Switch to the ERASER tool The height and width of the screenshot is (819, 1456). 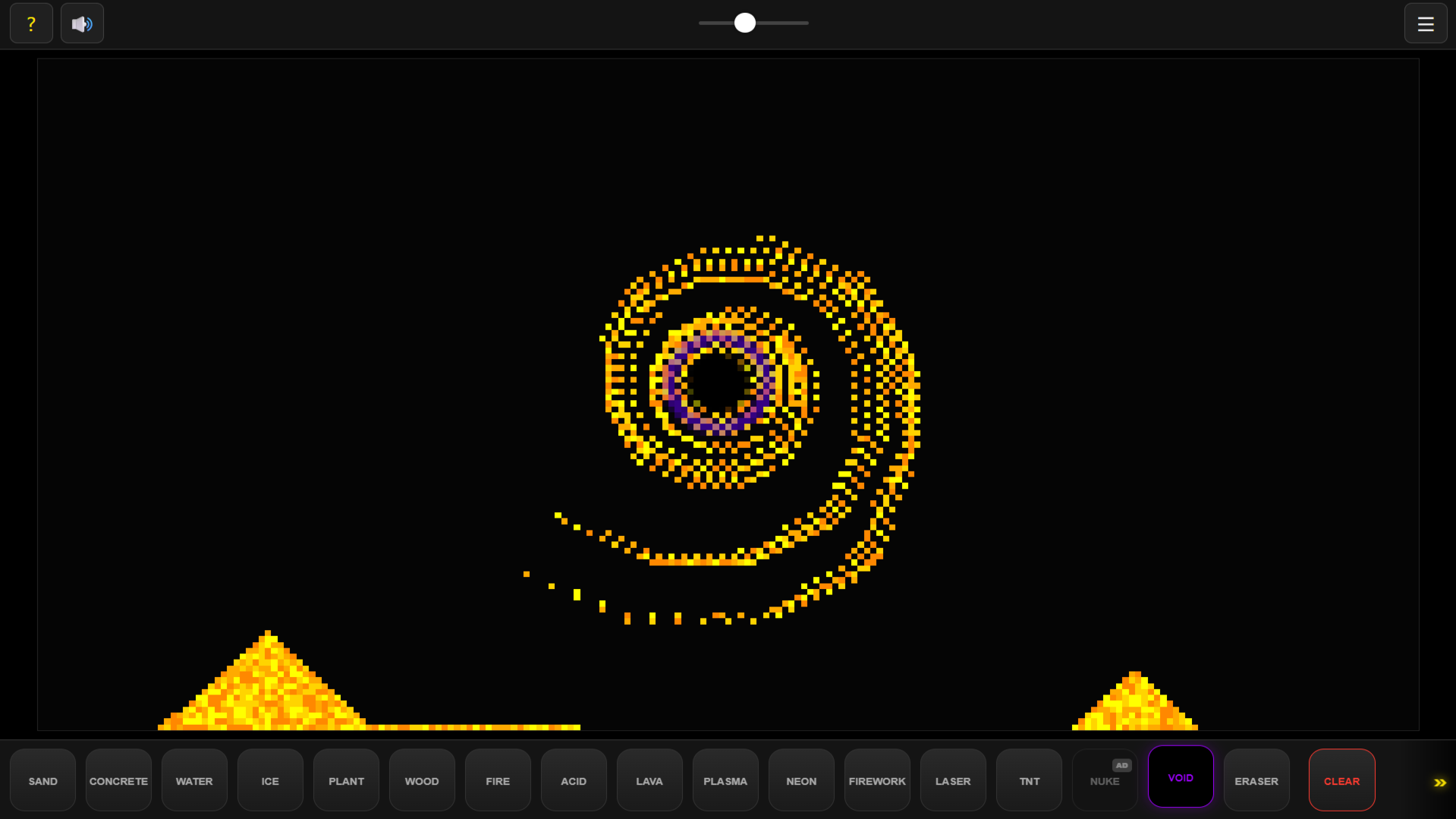coord(1256,780)
